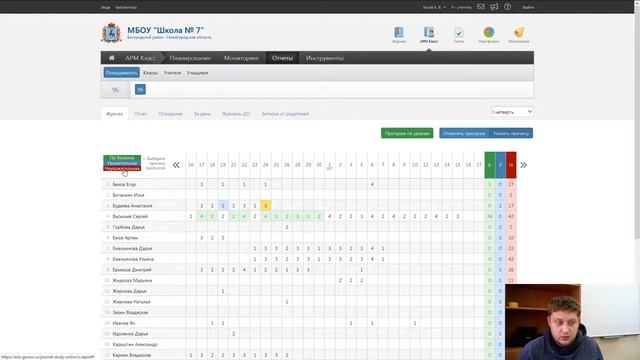Click student name Иванов Ян
This screenshot has height=360, width=640.
click(x=124, y=323)
